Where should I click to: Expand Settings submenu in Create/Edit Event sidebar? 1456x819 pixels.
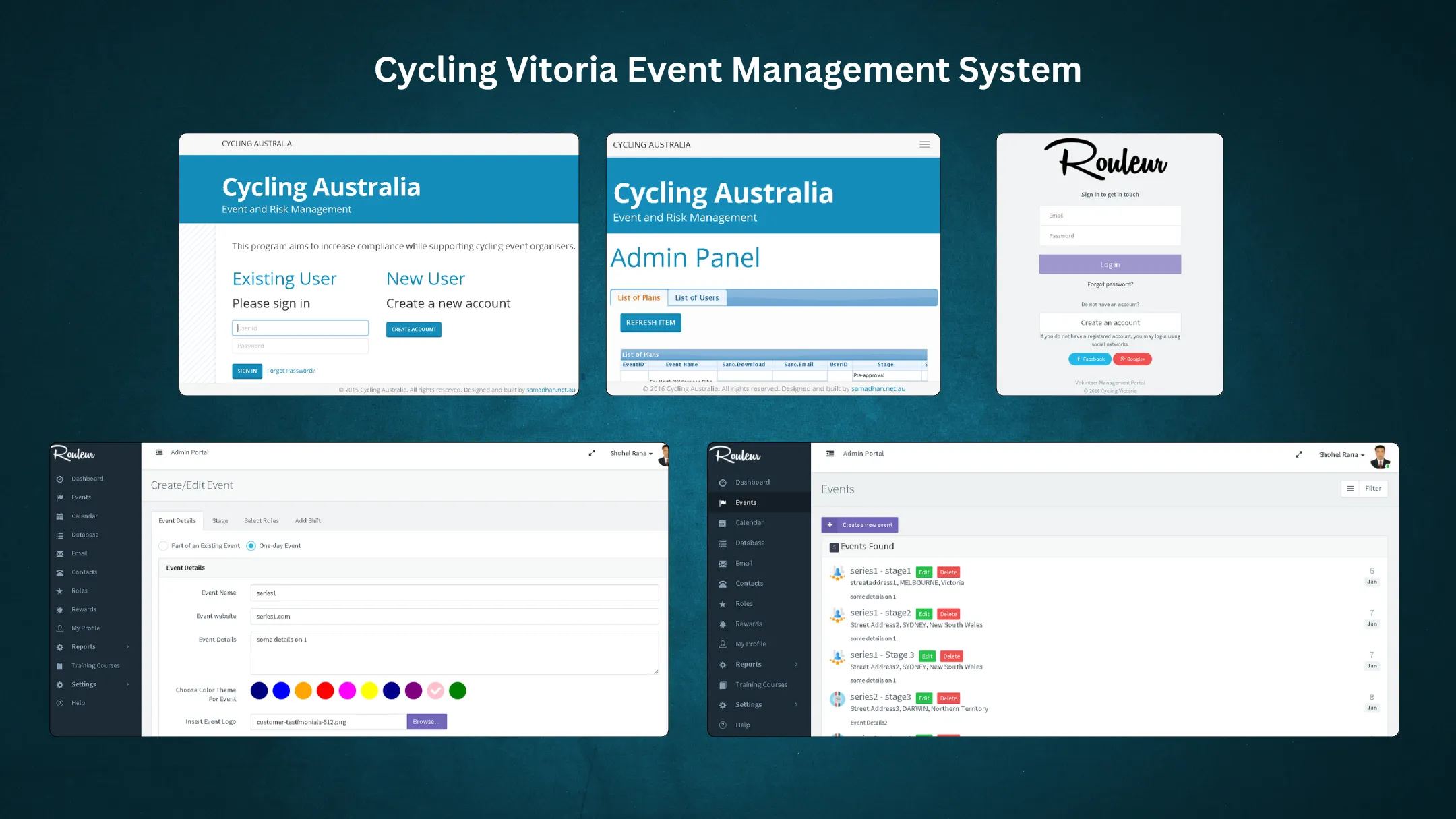127,684
